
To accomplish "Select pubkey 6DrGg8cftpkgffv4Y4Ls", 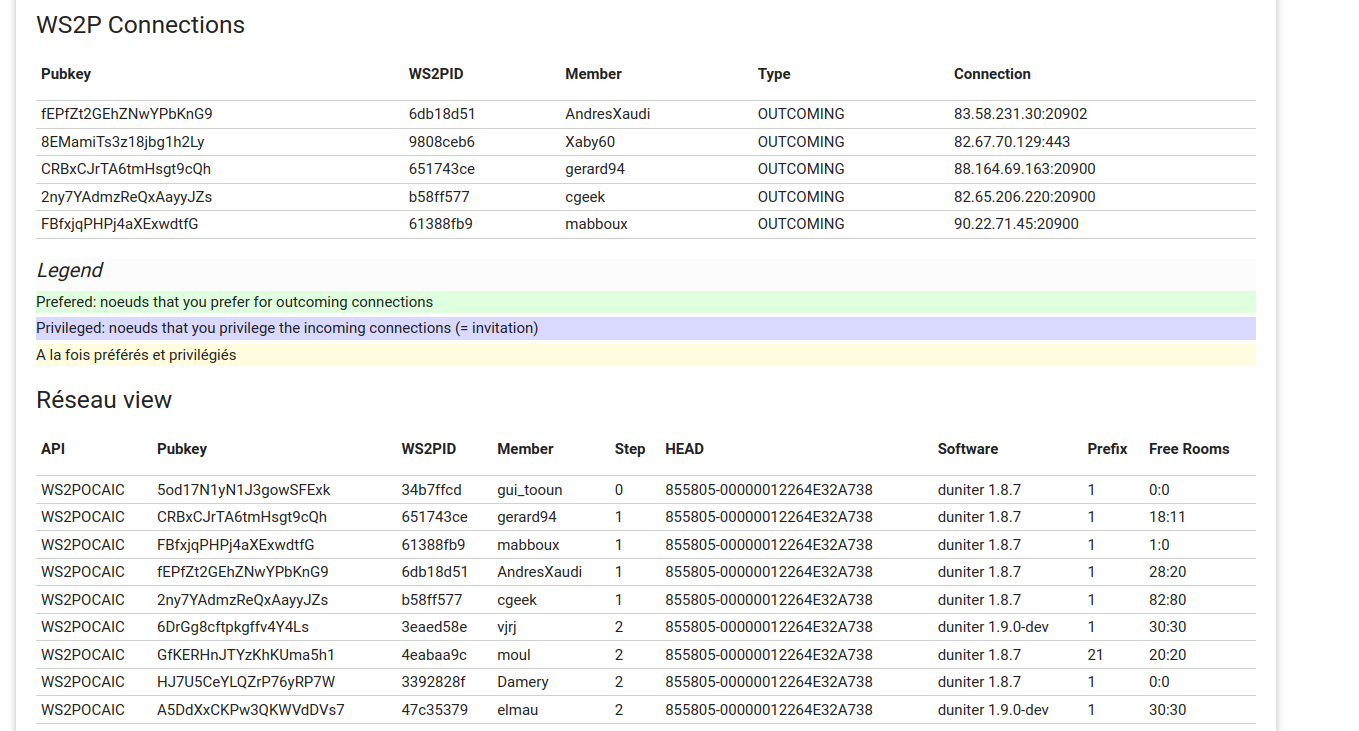I will coord(233,627).
